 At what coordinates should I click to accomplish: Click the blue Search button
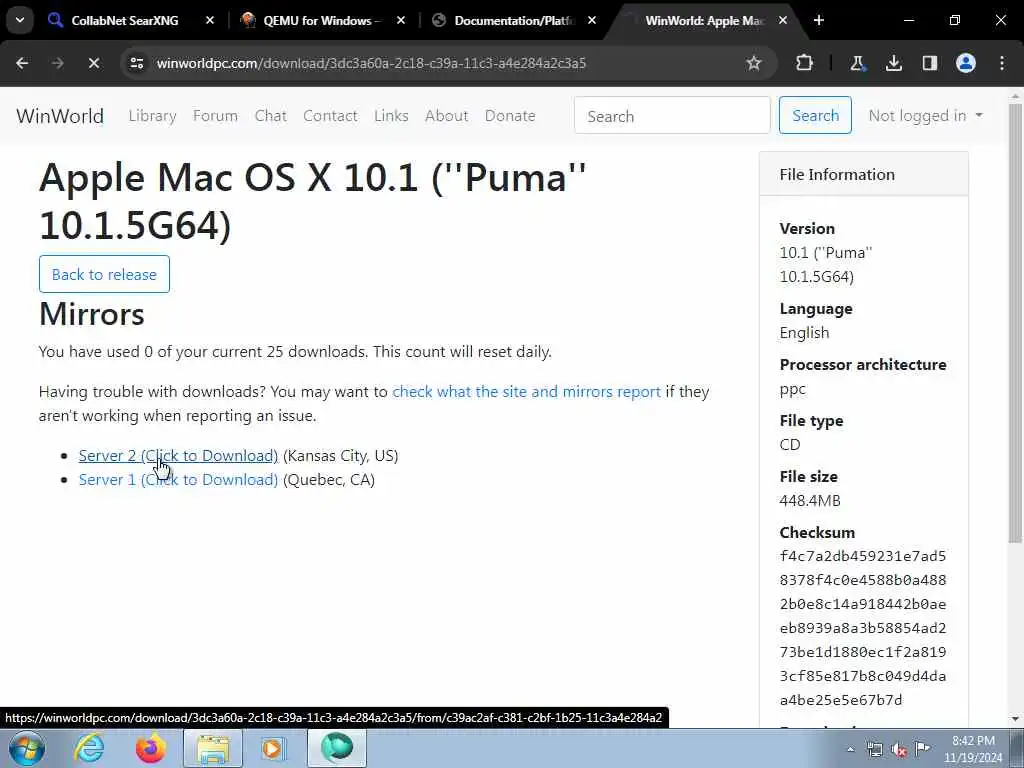(x=815, y=116)
